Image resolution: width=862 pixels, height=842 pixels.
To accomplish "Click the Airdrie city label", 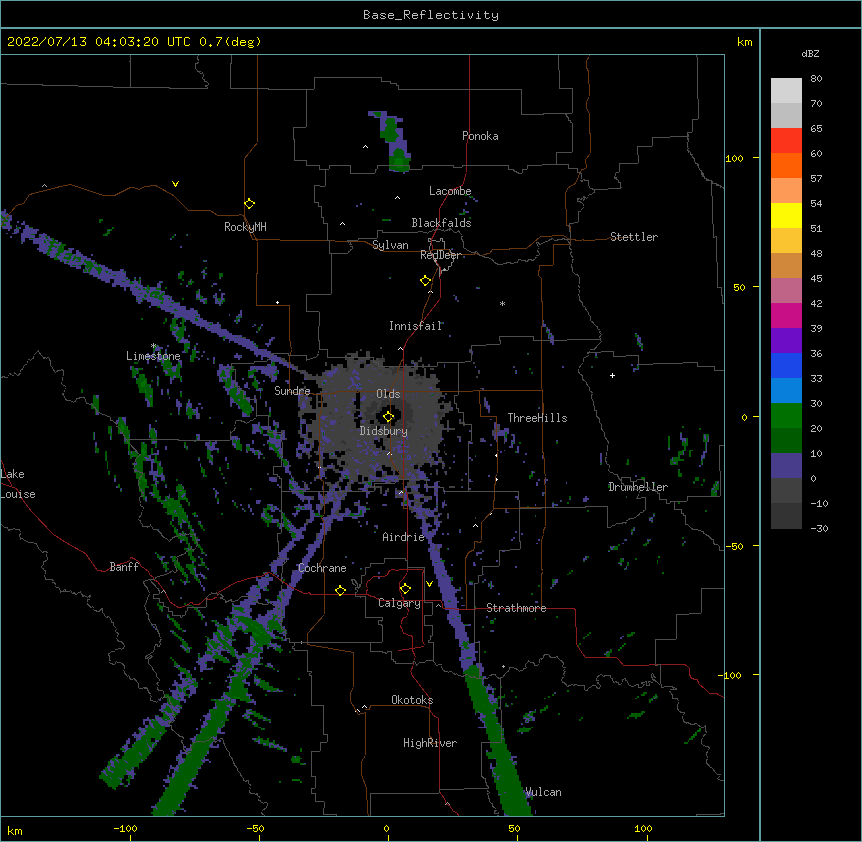I will (403, 537).
